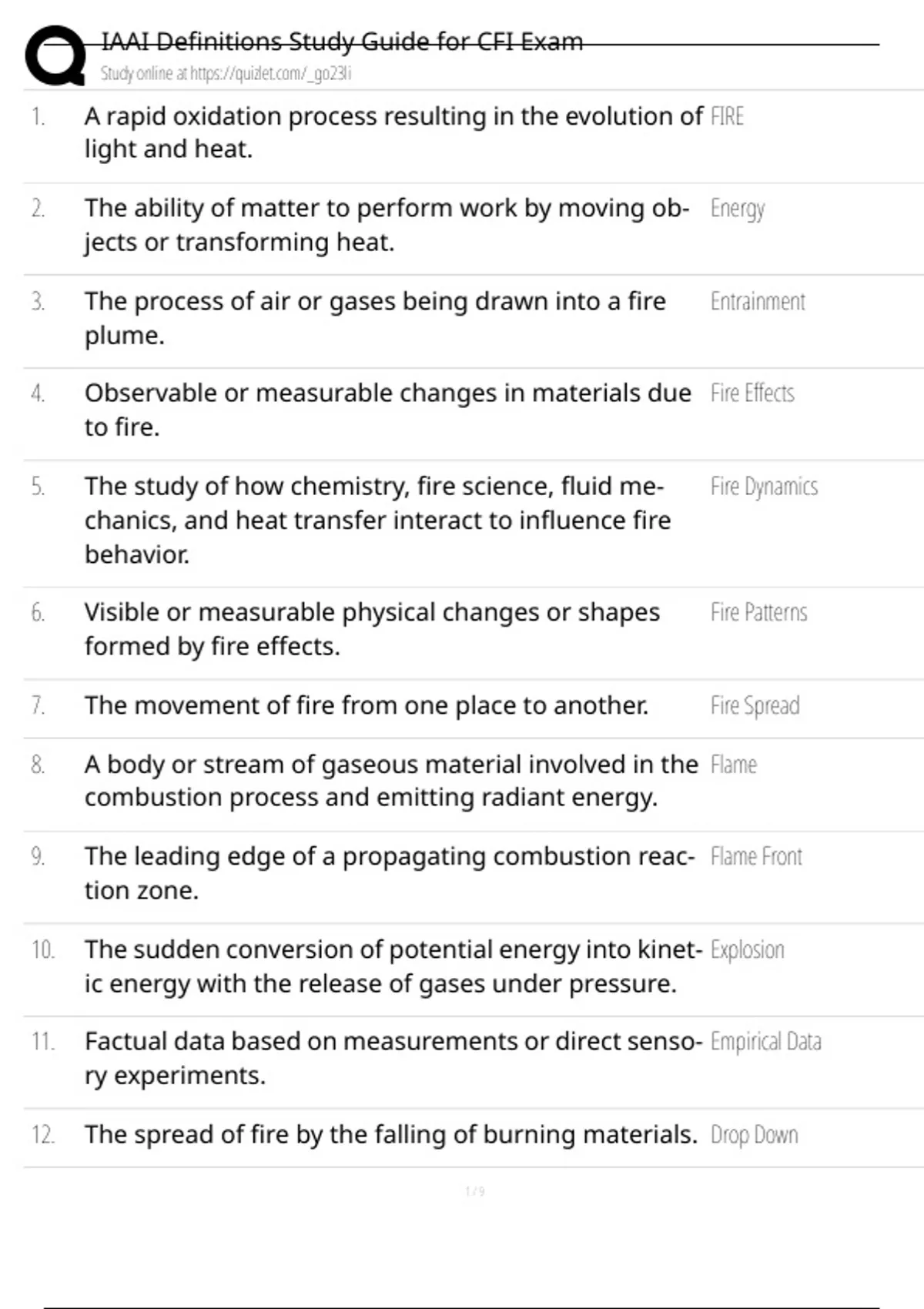
Task: Open the quizlet.com study online link
Action: coord(226,74)
